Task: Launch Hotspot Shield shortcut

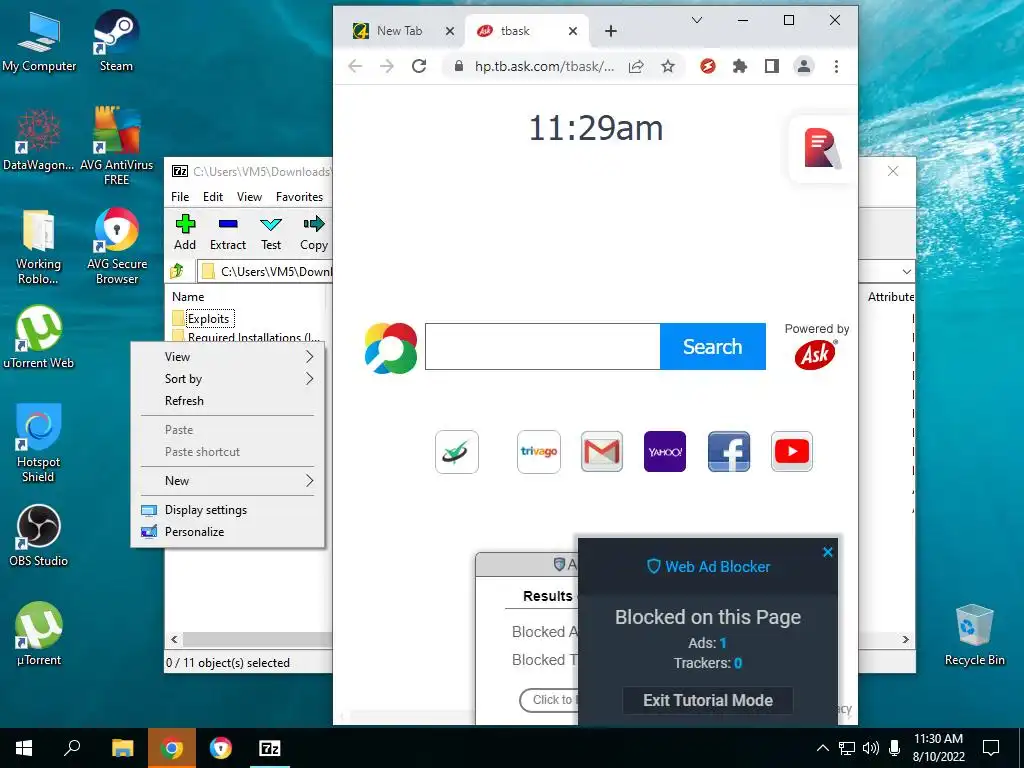Action: click(x=39, y=443)
